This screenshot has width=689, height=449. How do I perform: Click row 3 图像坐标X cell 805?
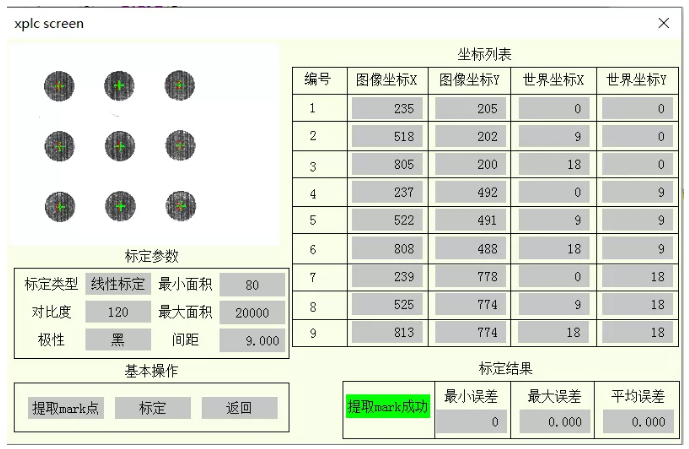[x=387, y=165]
